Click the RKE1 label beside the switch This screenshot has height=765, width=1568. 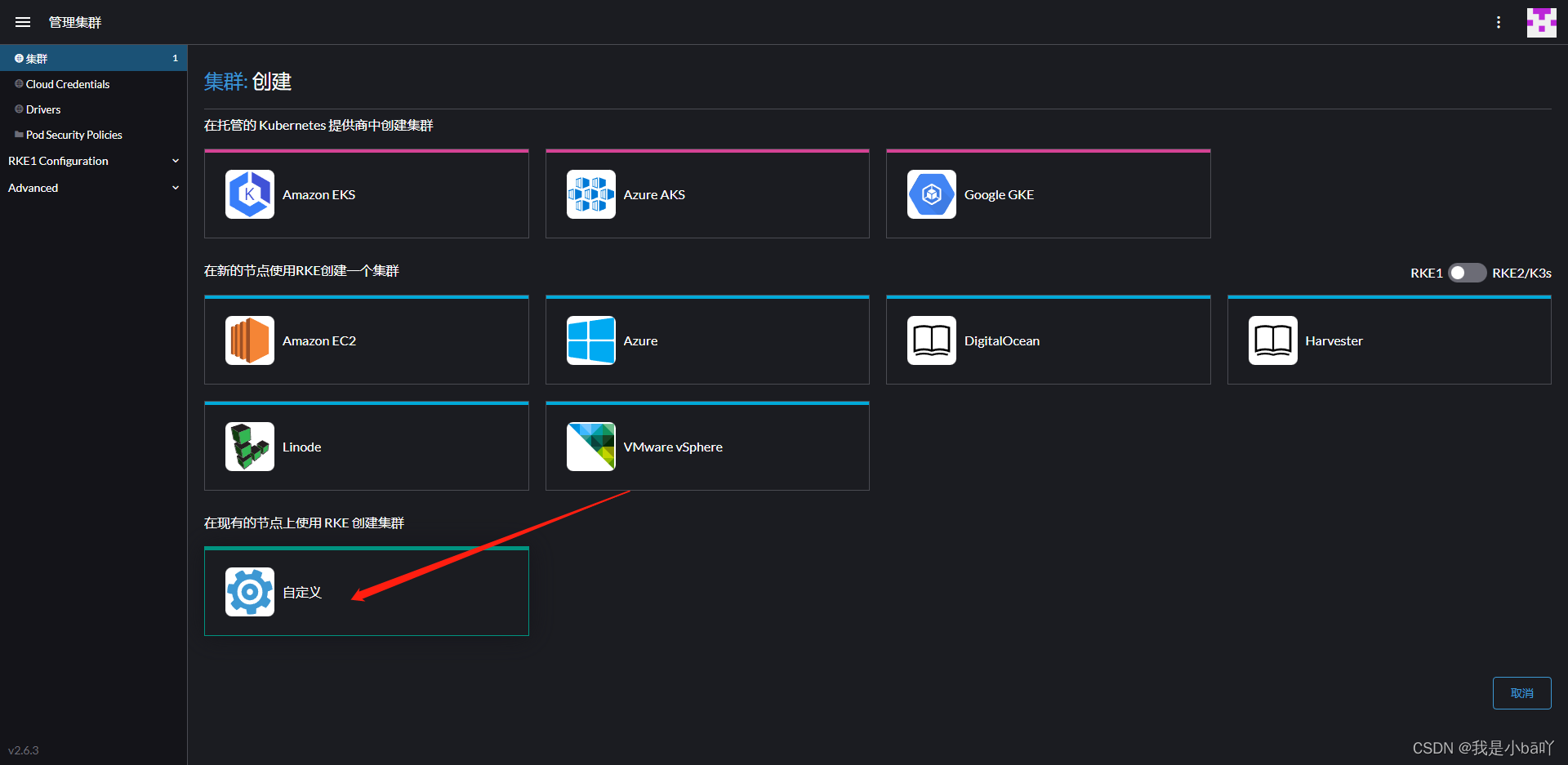coord(1426,273)
